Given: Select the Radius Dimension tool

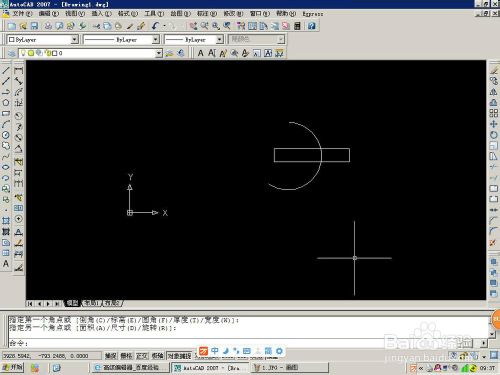Looking at the screenshot, I should click(18, 116).
